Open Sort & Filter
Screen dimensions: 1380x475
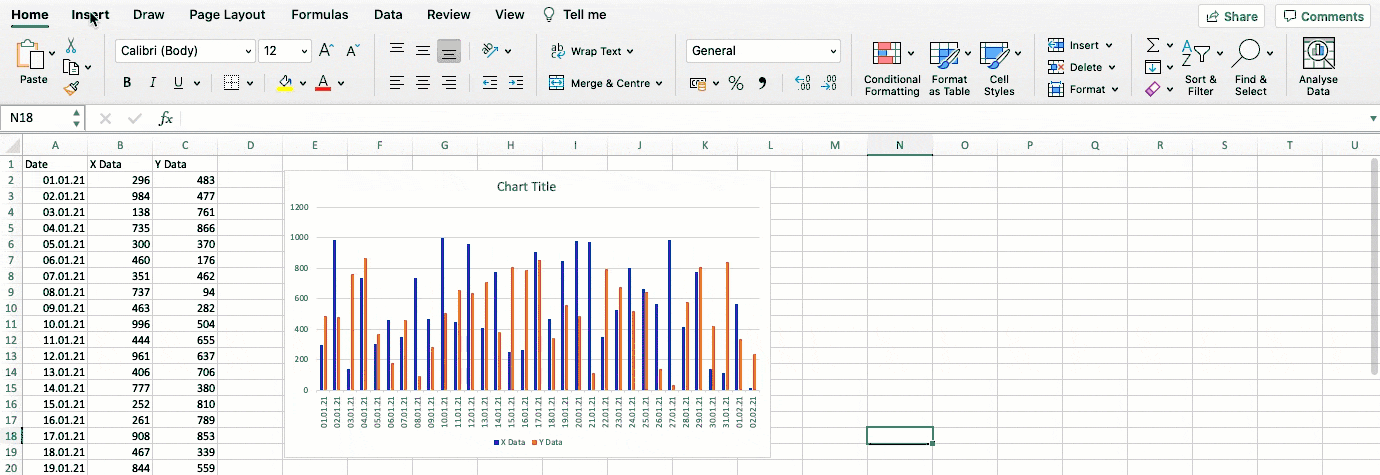pos(1201,69)
